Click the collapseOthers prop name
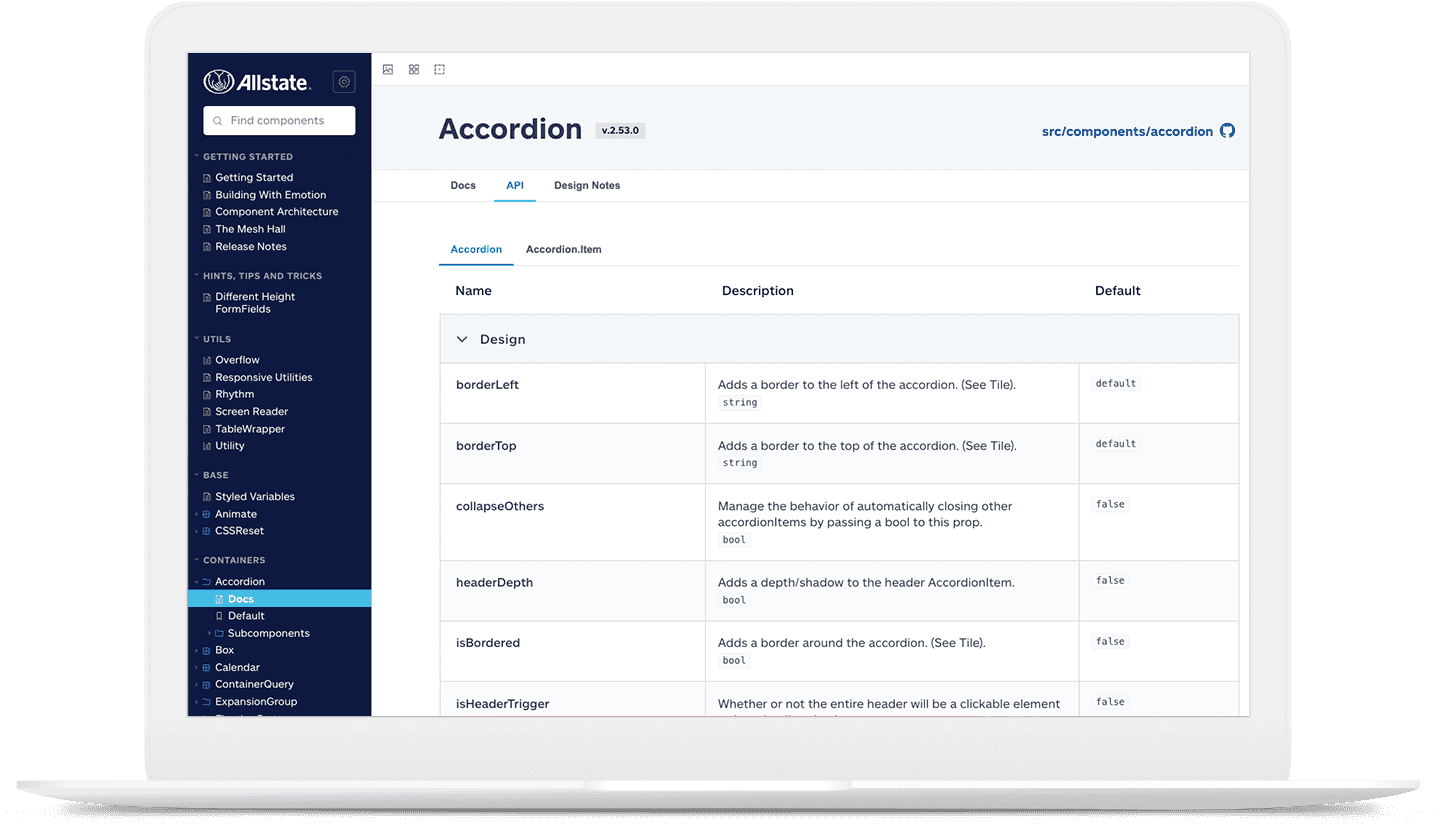The image size is (1441, 826). tap(500, 506)
